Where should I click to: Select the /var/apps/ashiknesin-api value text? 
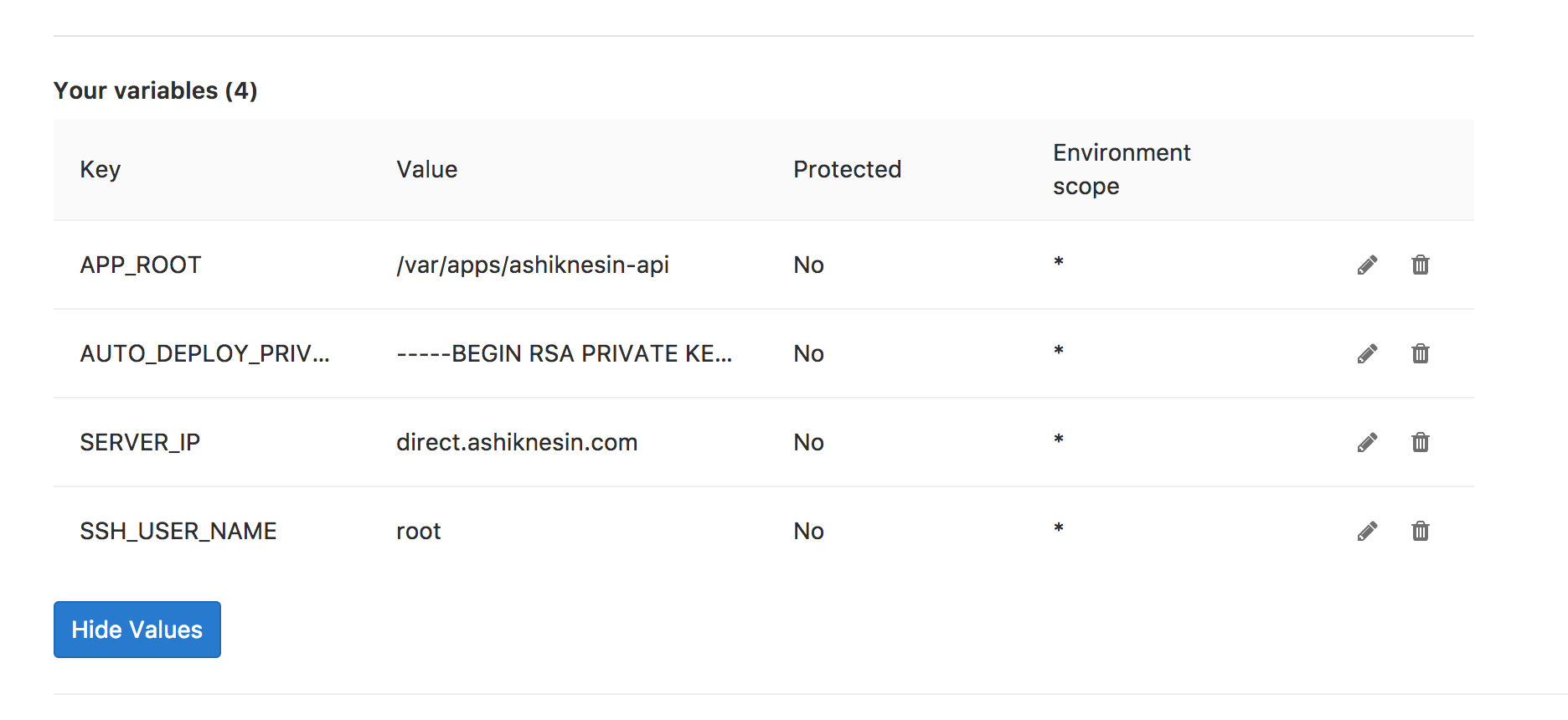tap(533, 265)
